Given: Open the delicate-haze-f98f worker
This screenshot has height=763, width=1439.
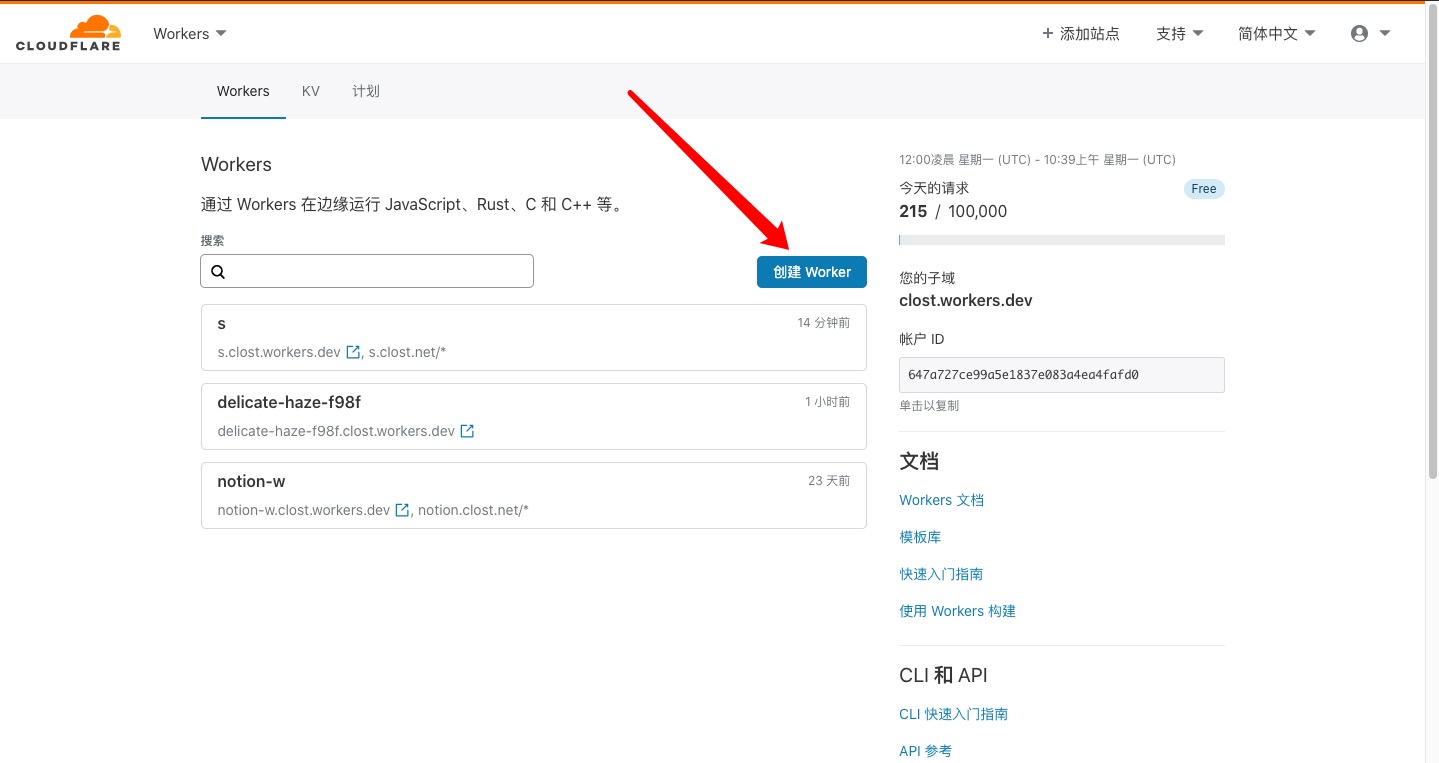Looking at the screenshot, I should click(x=534, y=416).
